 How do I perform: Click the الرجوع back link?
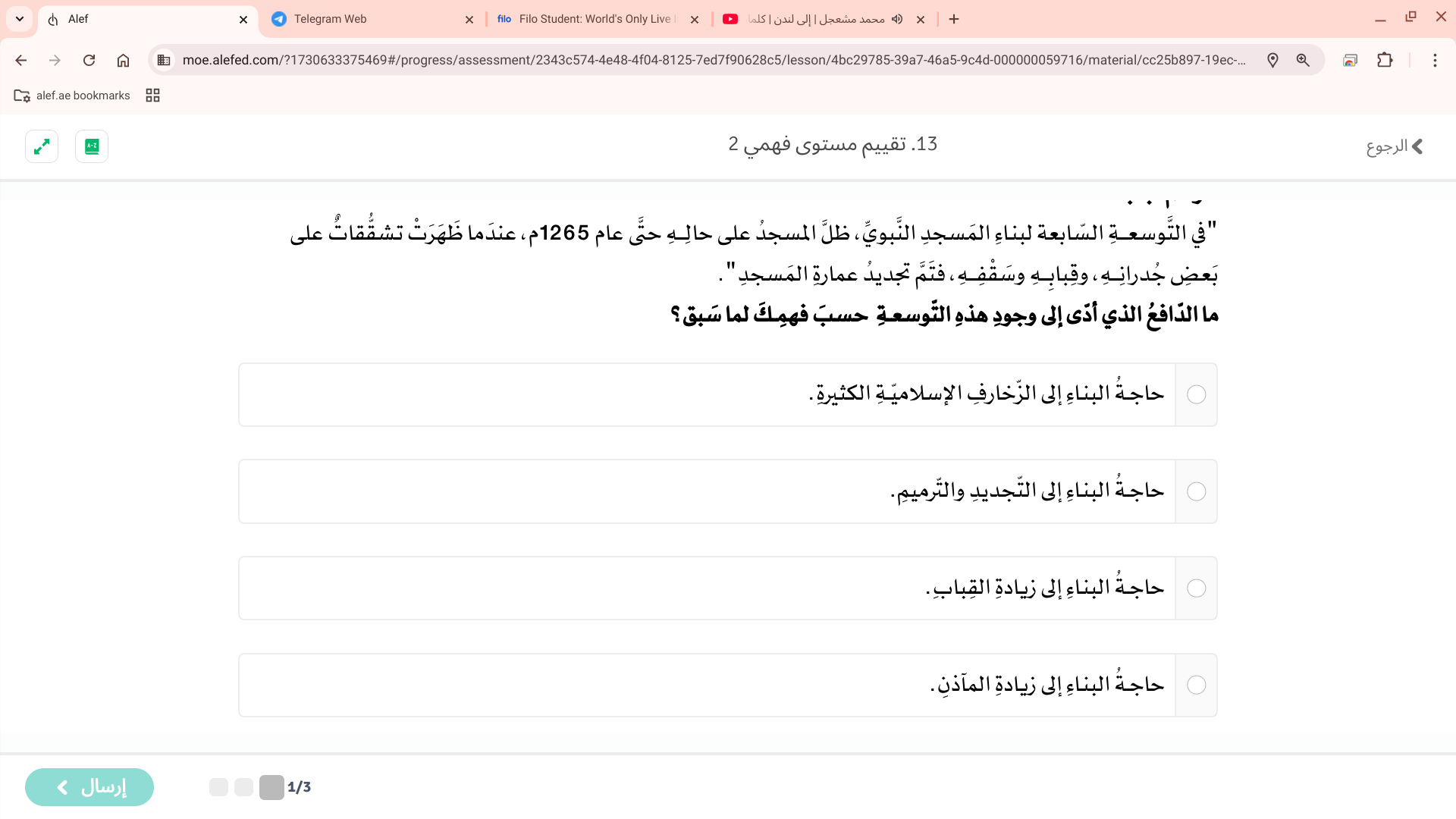coord(1392,146)
